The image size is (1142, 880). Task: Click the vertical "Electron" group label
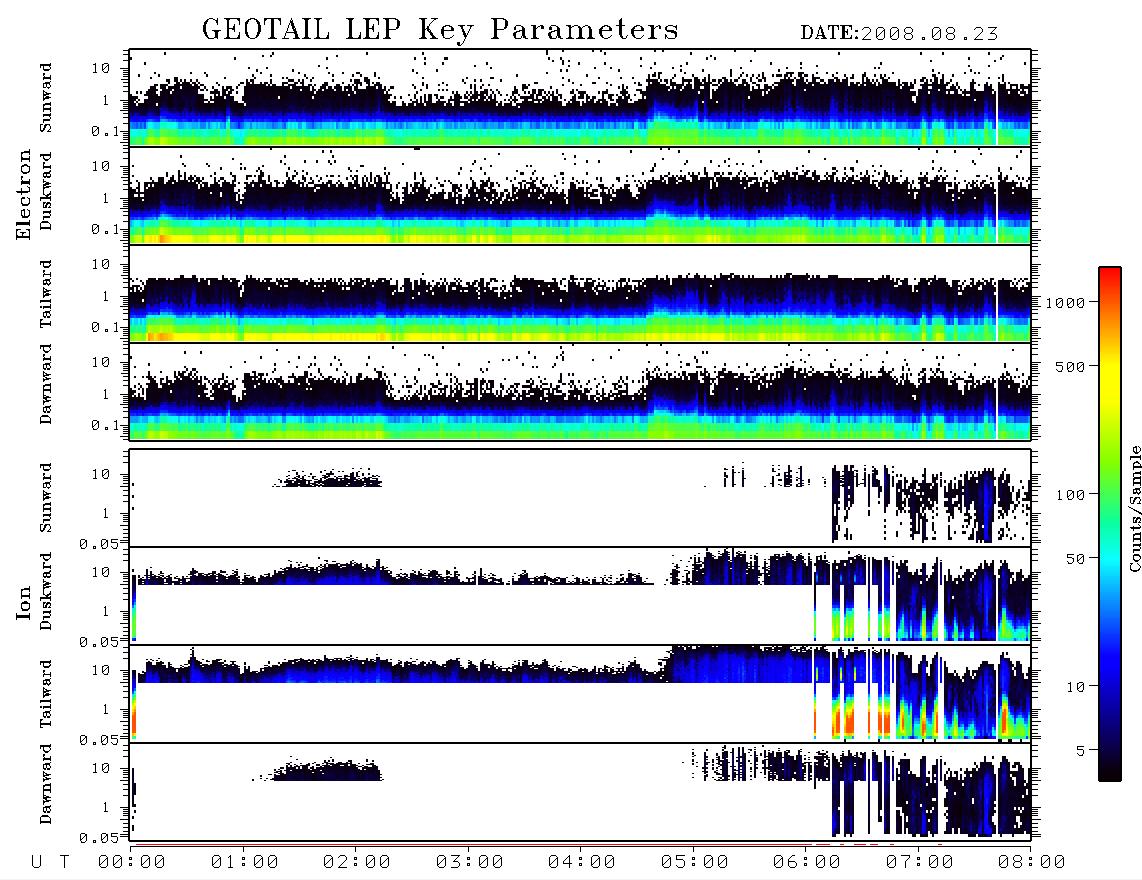[x=23, y=195]
